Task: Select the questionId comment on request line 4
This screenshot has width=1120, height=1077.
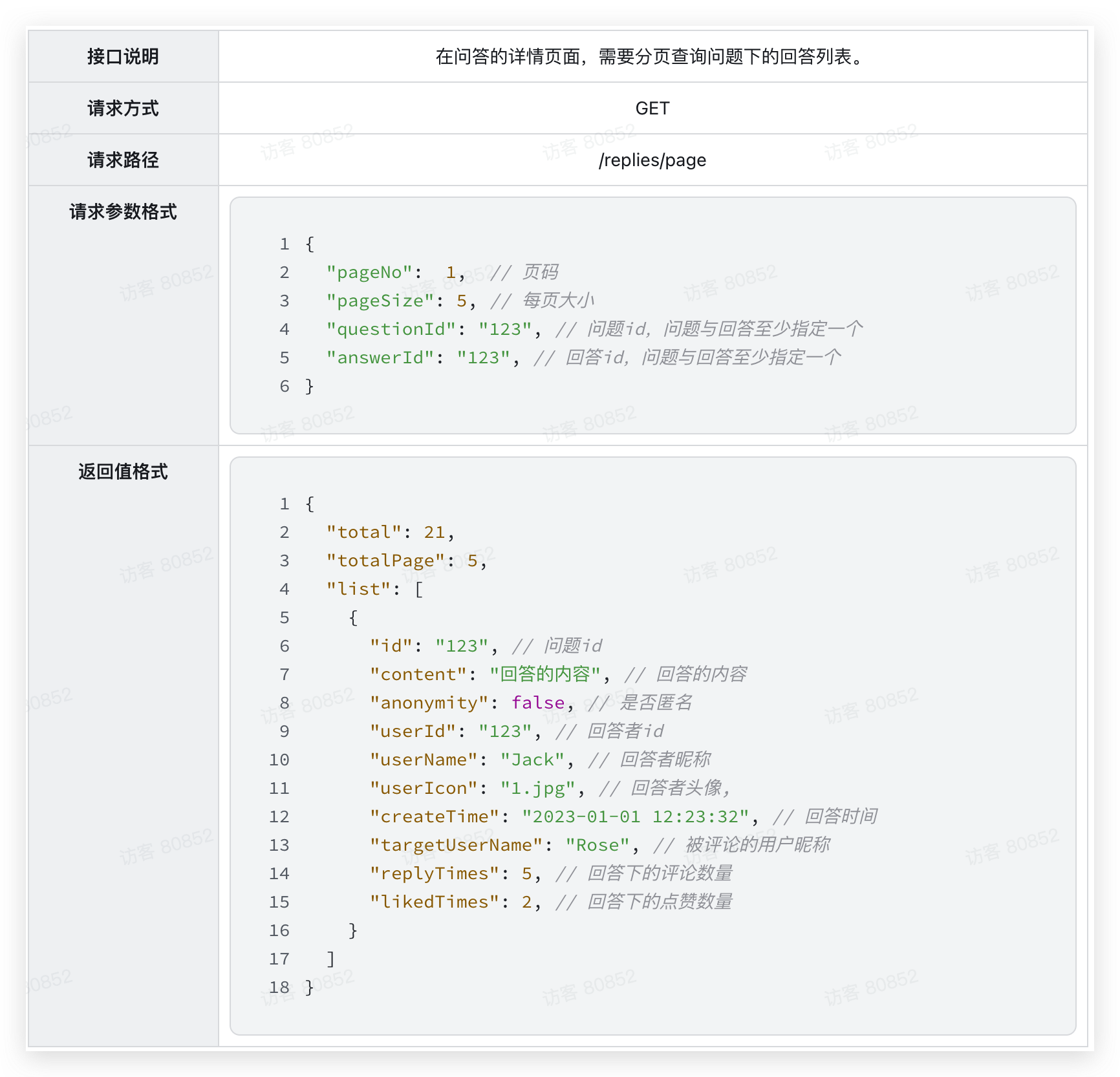Action: (x=709, y=329)
